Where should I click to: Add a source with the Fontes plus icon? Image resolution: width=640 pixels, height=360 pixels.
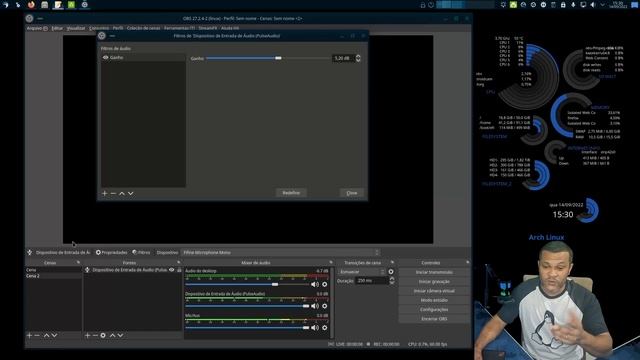(87, 335)
